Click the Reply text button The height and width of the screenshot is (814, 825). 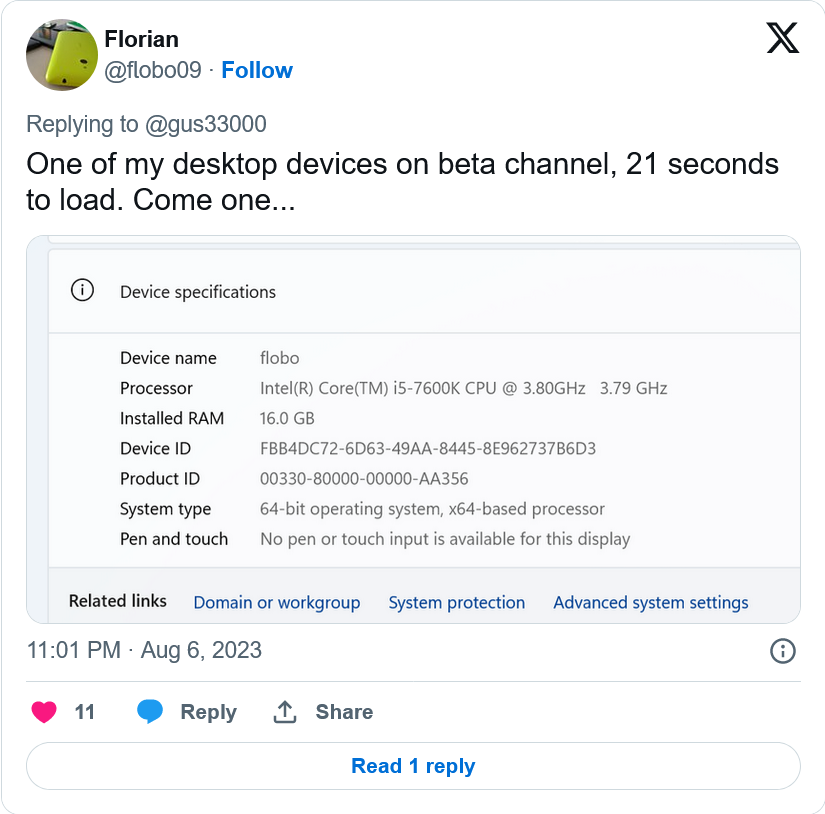click(x=208, y=712)
